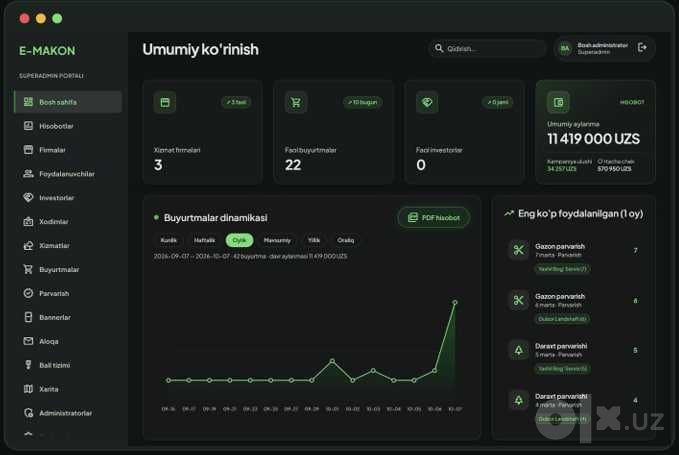Image resolution: width=679 pixels, height=455 pixels.
Task: Click scissors icon of second Gazon parvarish
Action: pos(519,300)
